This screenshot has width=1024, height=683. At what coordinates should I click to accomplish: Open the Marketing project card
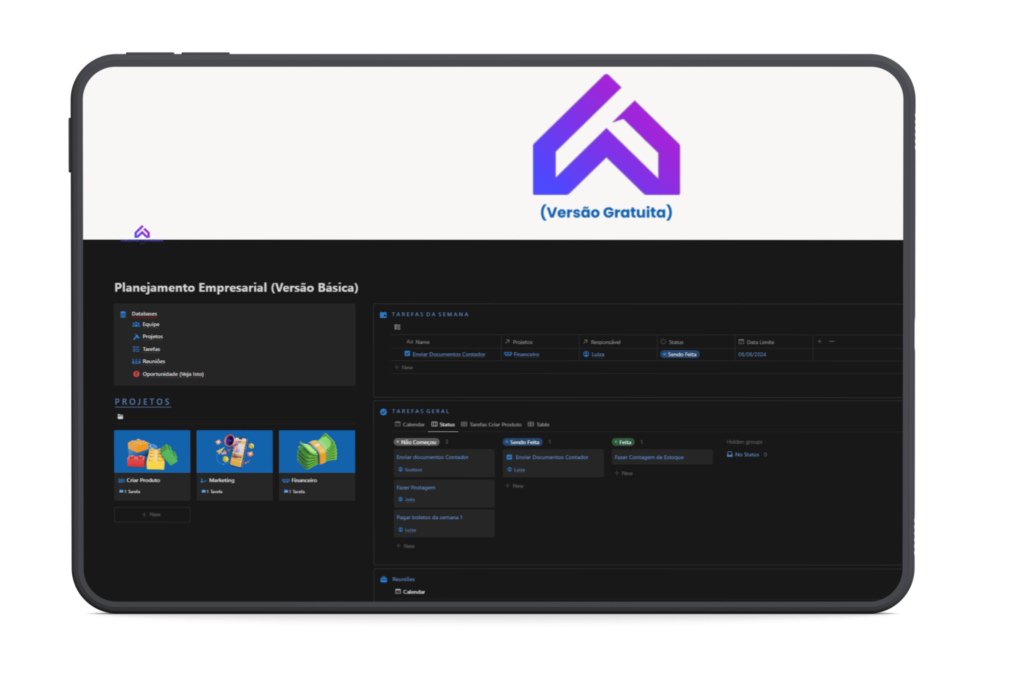pos(234,465)
